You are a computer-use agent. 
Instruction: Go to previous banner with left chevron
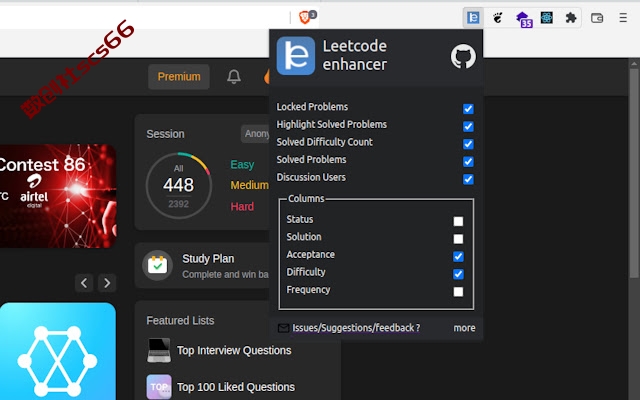coord(84,282)
